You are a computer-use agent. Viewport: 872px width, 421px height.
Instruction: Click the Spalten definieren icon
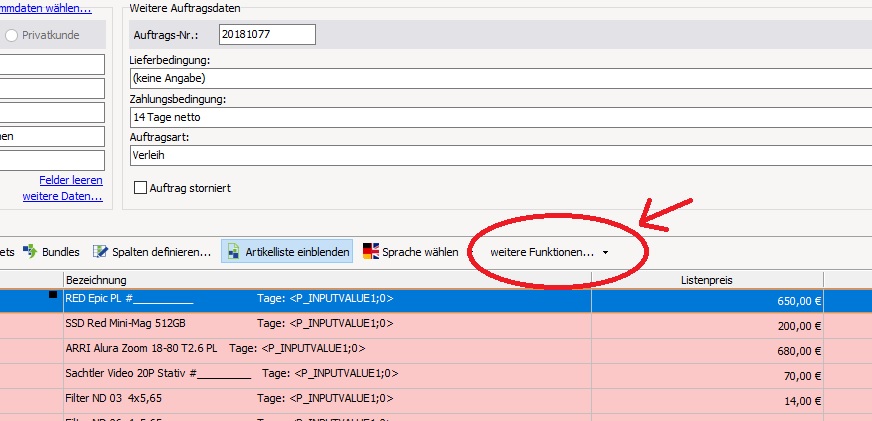(x=100, y=252)
